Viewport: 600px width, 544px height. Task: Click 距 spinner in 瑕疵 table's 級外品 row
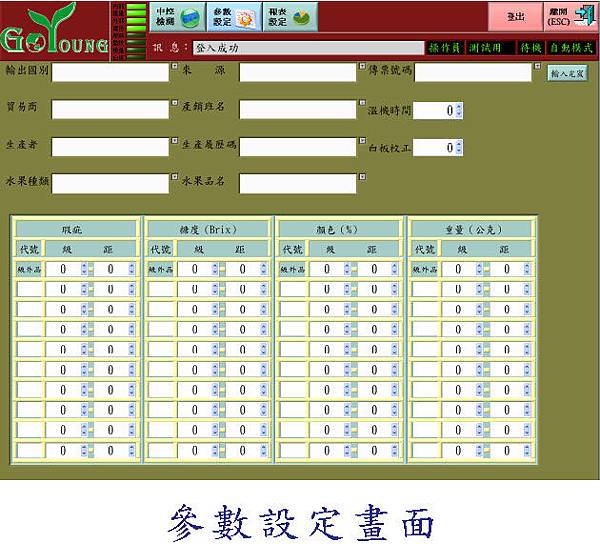tap(132, 269)
